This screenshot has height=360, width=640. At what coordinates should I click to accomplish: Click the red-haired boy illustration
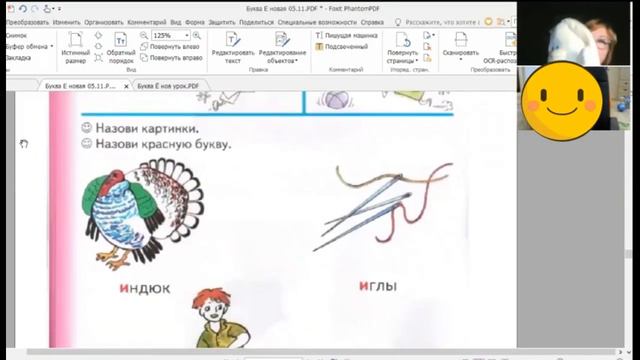[x=220, y=318]
